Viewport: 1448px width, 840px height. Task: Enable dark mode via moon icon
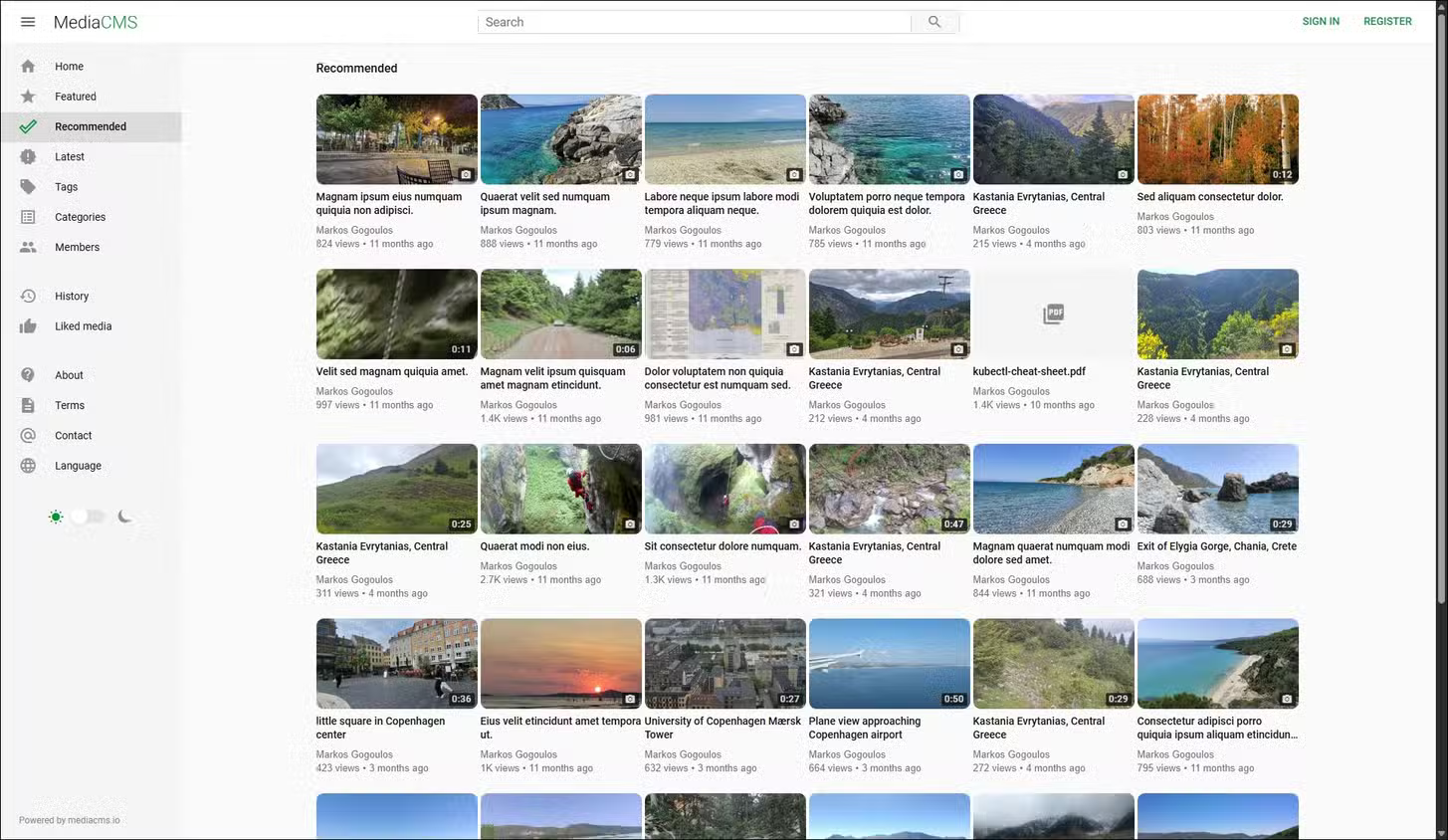click(124, 517)
